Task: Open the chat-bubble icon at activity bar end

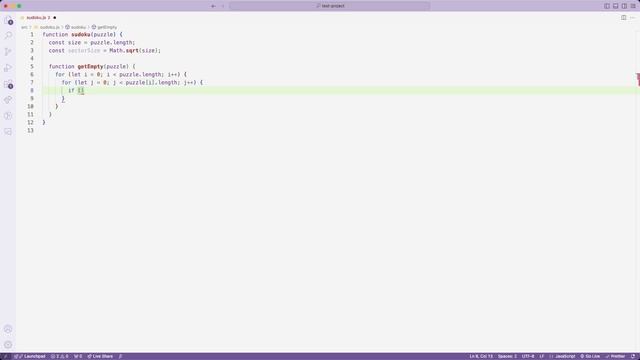Action: pos(8,131)
